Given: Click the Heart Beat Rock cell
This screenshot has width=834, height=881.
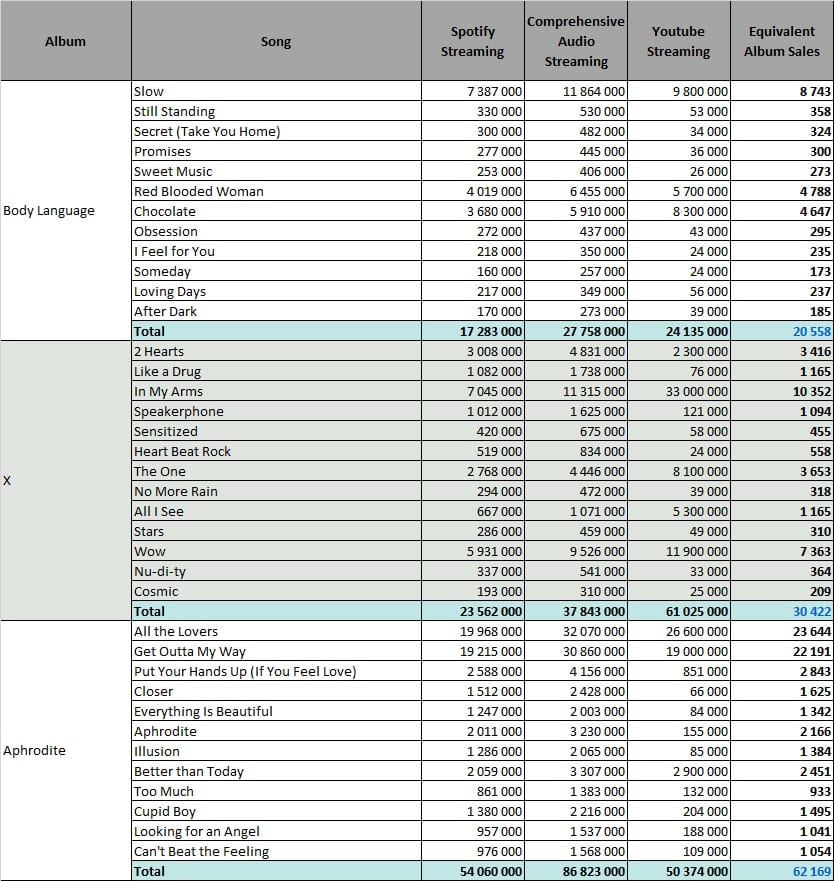Looking at the screenshot, I should click(276, 451).
